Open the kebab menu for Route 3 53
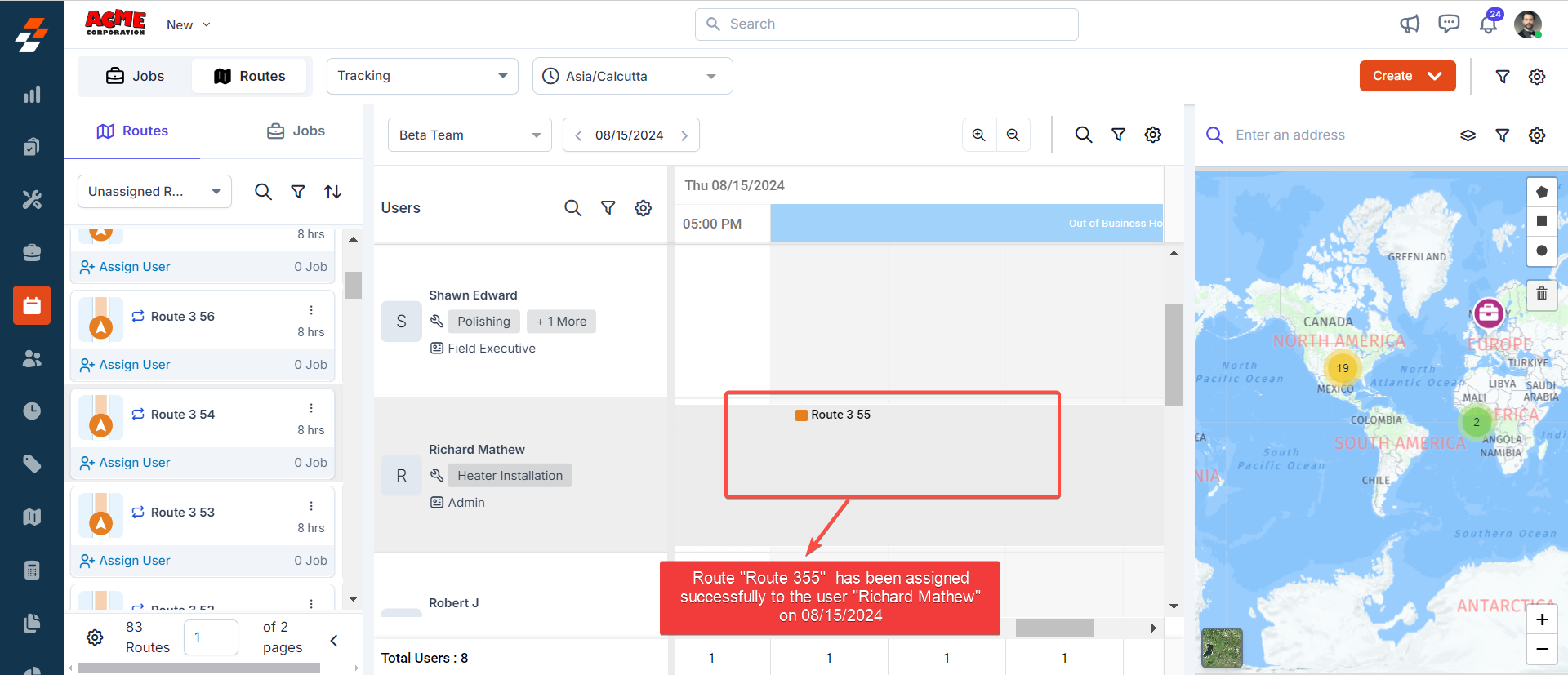This screenshot has width=1568, height=675. 311,506
